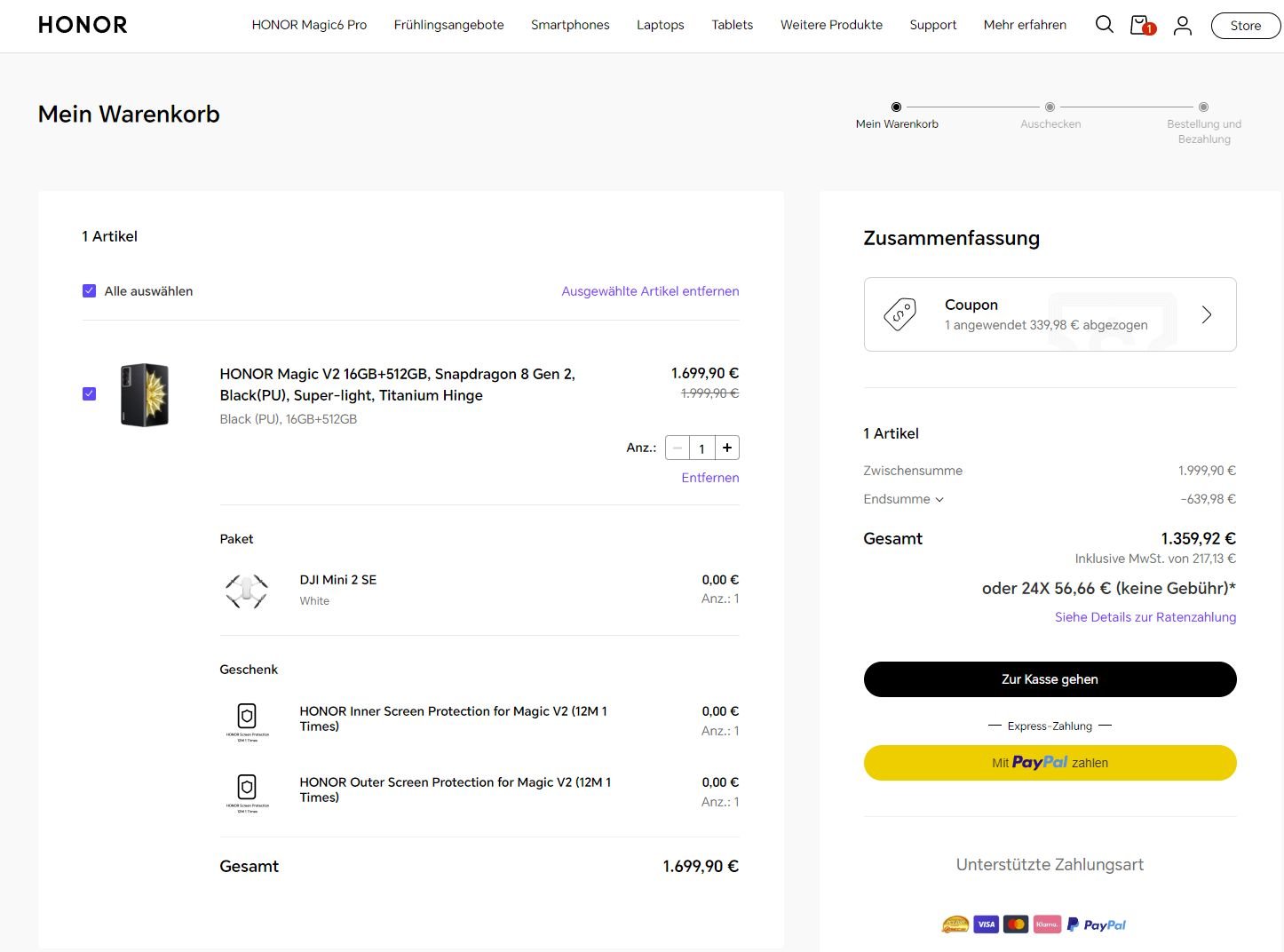
Task: Click the Mein Warenkorb progress step
Action: [897, 117]
